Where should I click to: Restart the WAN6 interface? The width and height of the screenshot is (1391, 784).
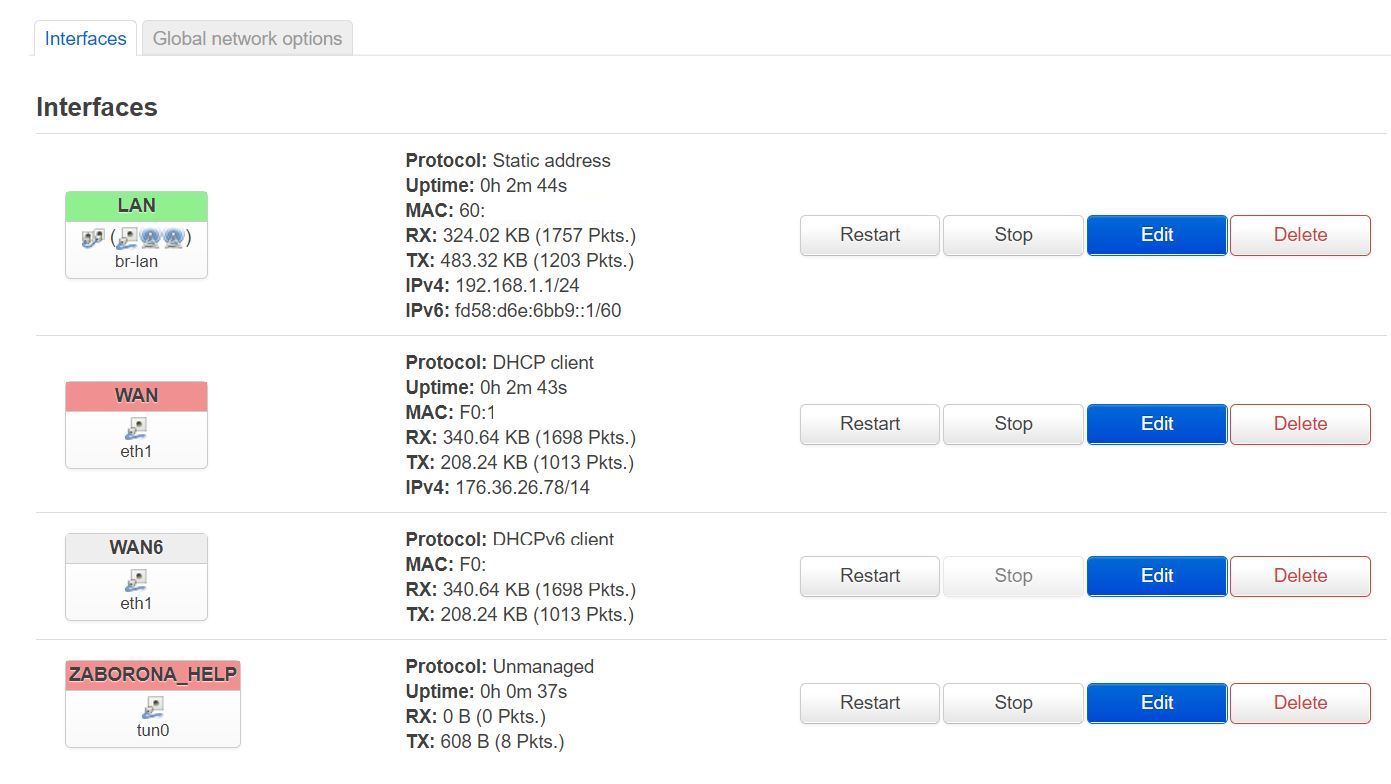[870, 576]
